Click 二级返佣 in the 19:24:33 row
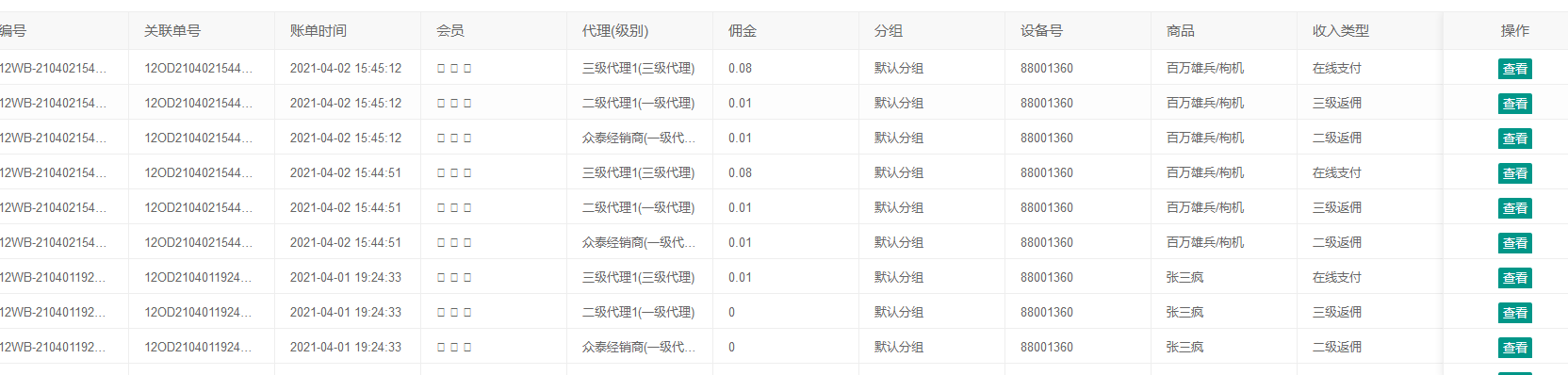Image resolution: width=1568 pixels, height=375 pixels. pyautogui.click(x=1337, y=348)
